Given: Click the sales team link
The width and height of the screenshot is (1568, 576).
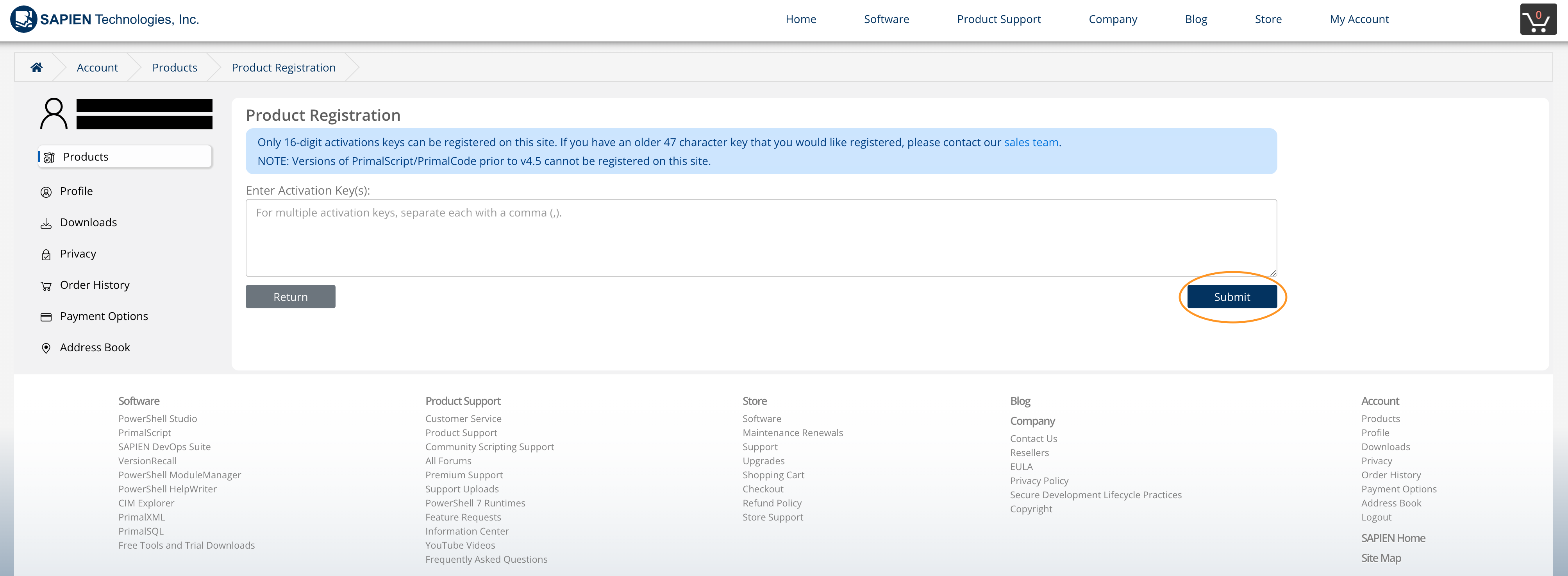Looking at the screenshot, I should 1030,143.
